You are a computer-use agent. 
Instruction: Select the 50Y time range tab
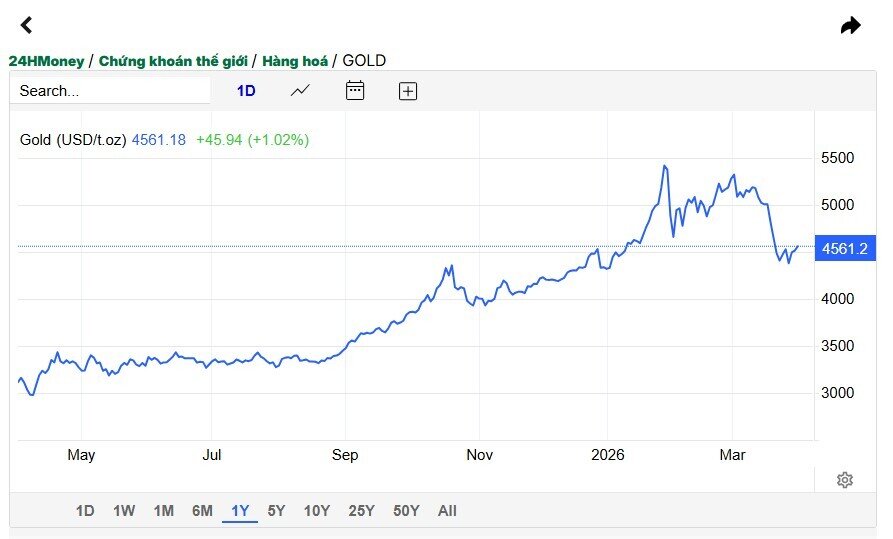pos(406,511)
